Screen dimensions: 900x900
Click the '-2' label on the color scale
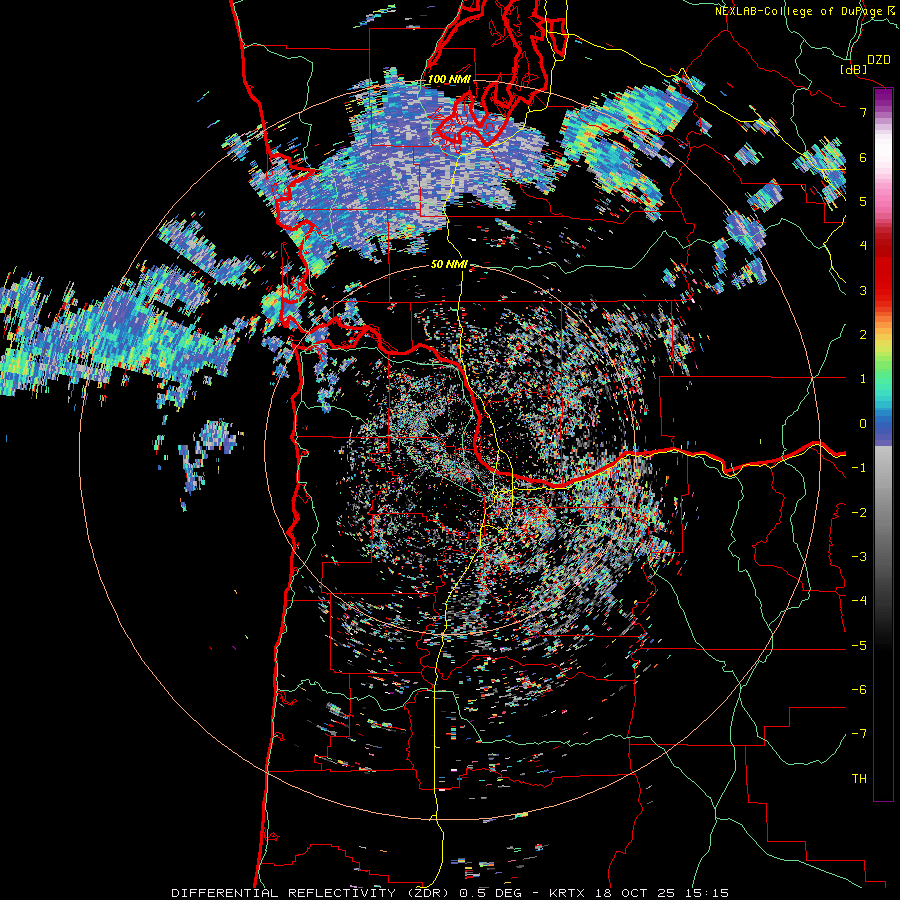tap(859, 513)
